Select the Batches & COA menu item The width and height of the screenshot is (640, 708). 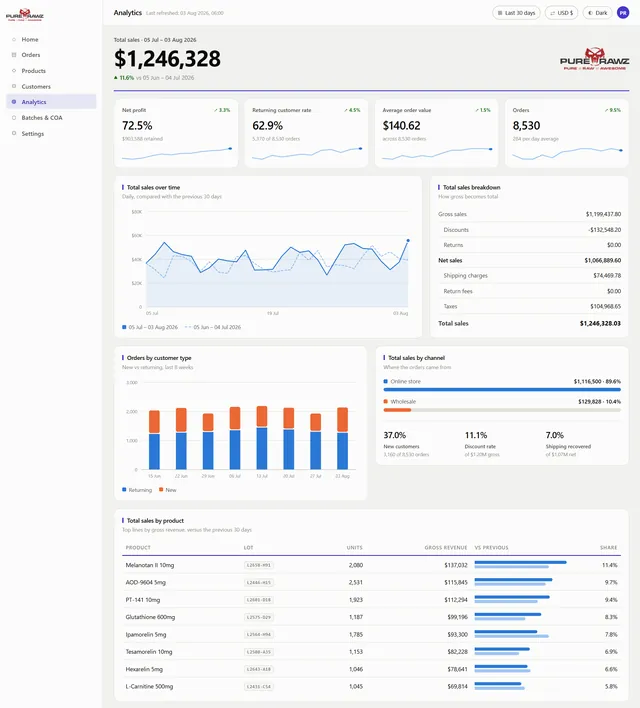[x=51, y=117]
